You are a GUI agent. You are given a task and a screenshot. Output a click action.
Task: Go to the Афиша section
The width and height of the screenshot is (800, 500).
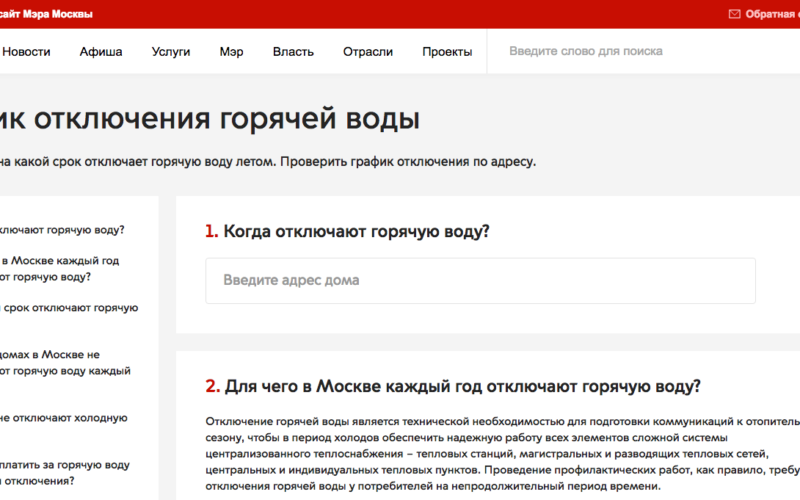point(101,51)
